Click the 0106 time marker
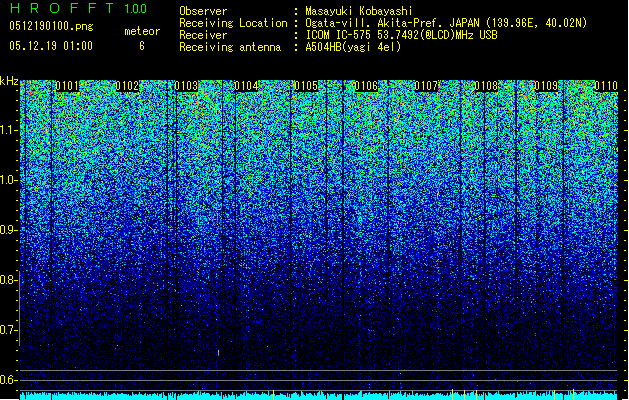The image size is (629, 400). pos(366,86)
